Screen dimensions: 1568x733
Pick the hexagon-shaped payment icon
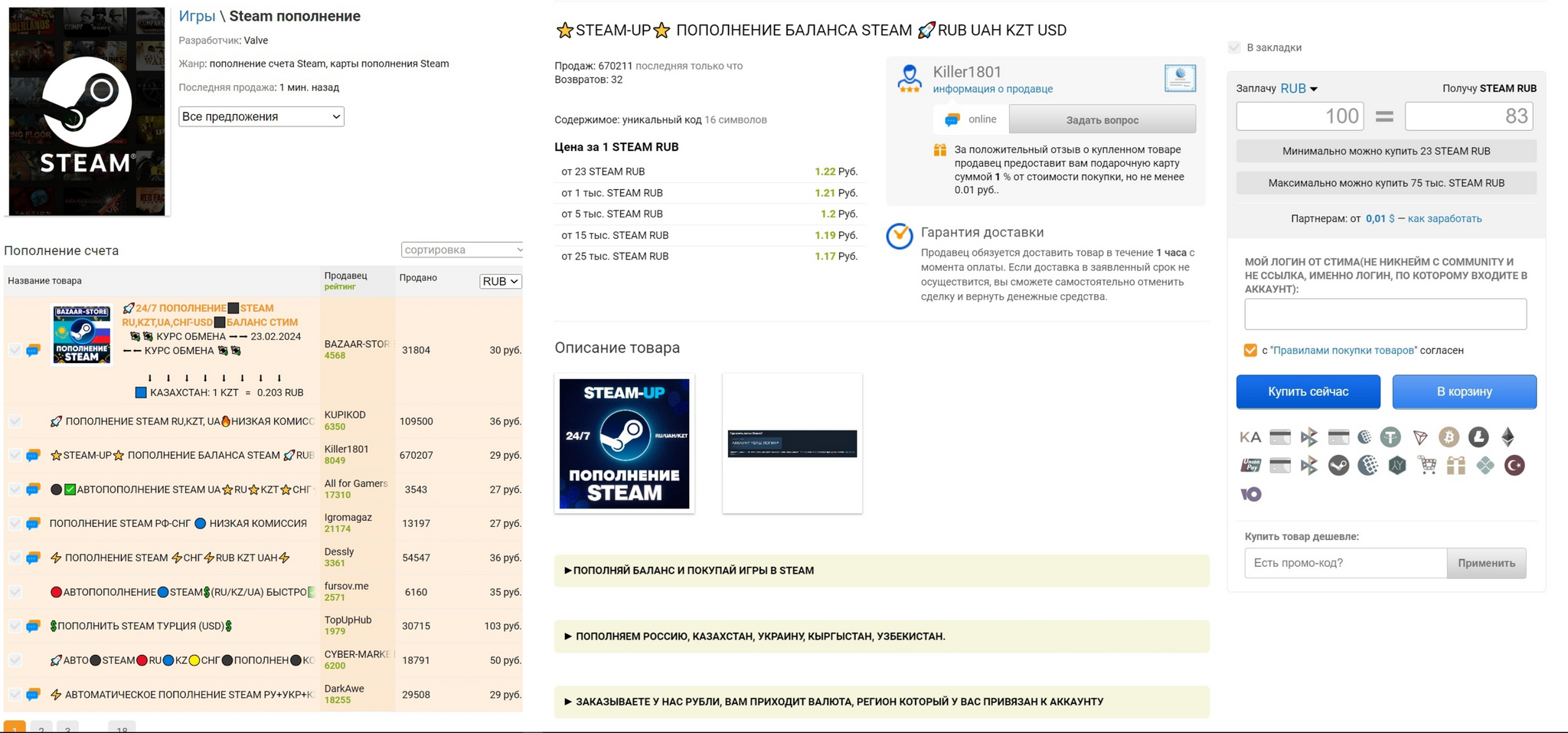pyautogui.click(x=1397, y=465)
